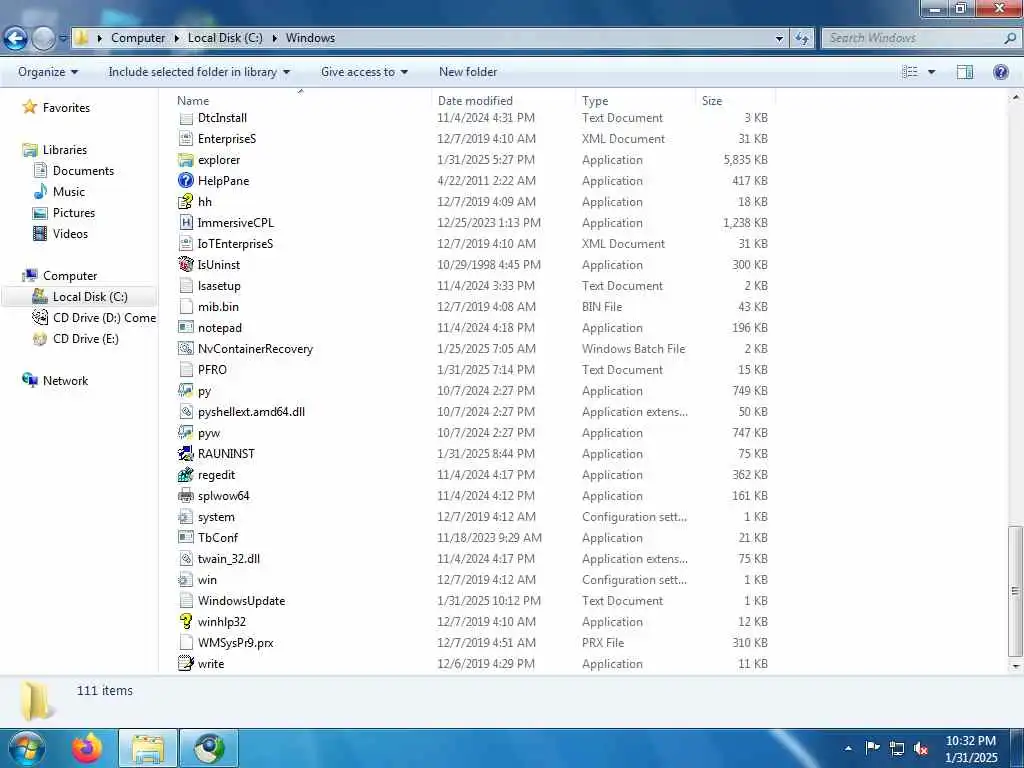Click the Windows Start orb
Screen dimensions: 1024x768
coord(27,748)
